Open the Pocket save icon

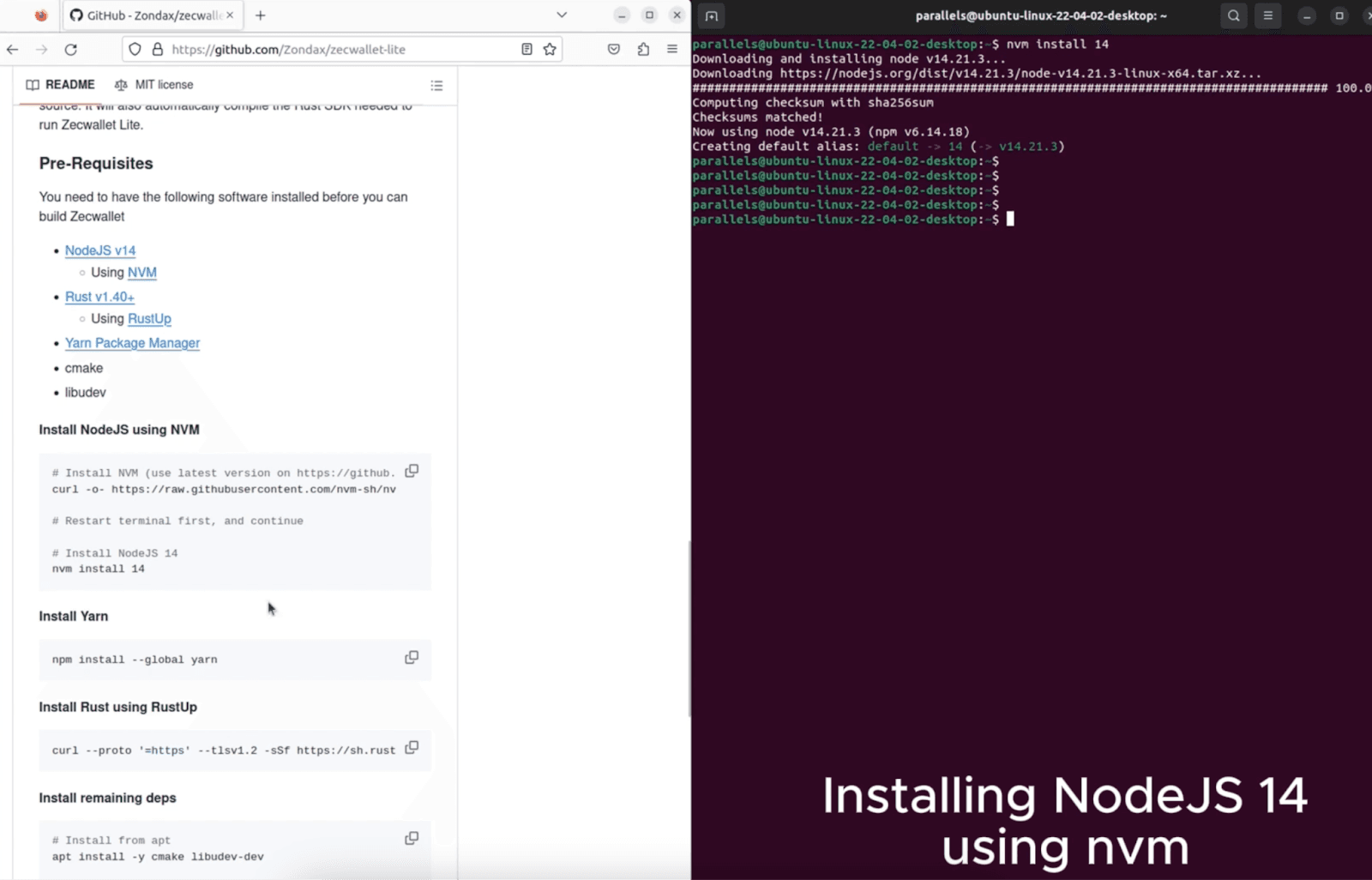click(x=614, y=50)
